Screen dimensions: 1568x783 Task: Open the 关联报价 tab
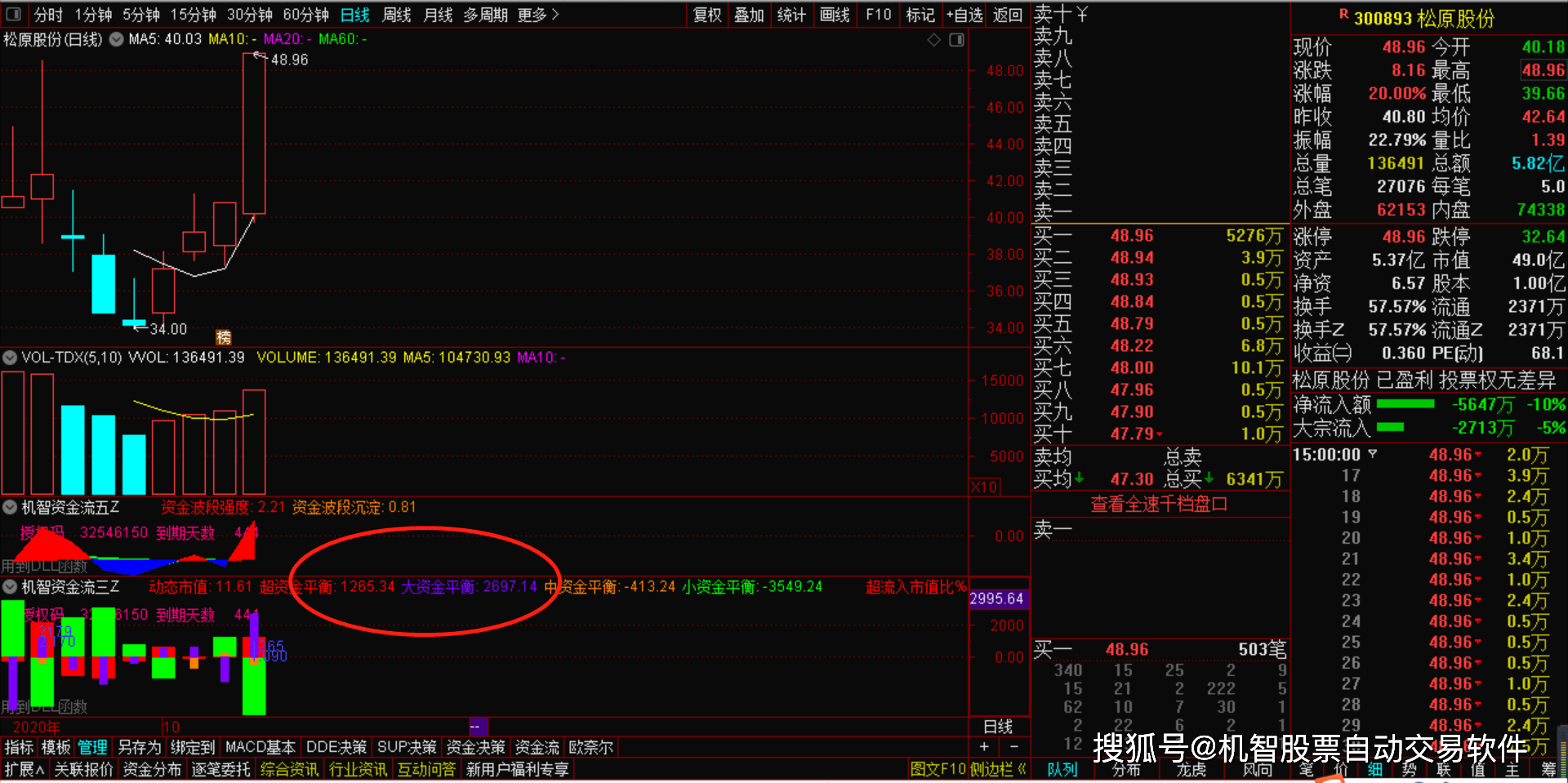click(x=83, y=769)
